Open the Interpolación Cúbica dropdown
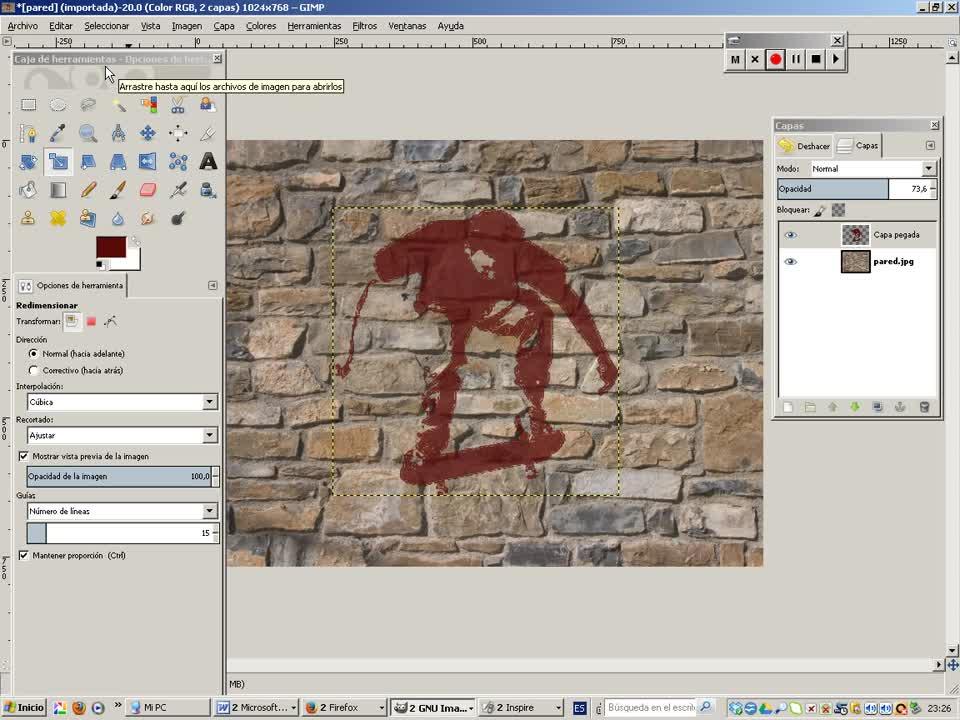 tap(210, 402)
